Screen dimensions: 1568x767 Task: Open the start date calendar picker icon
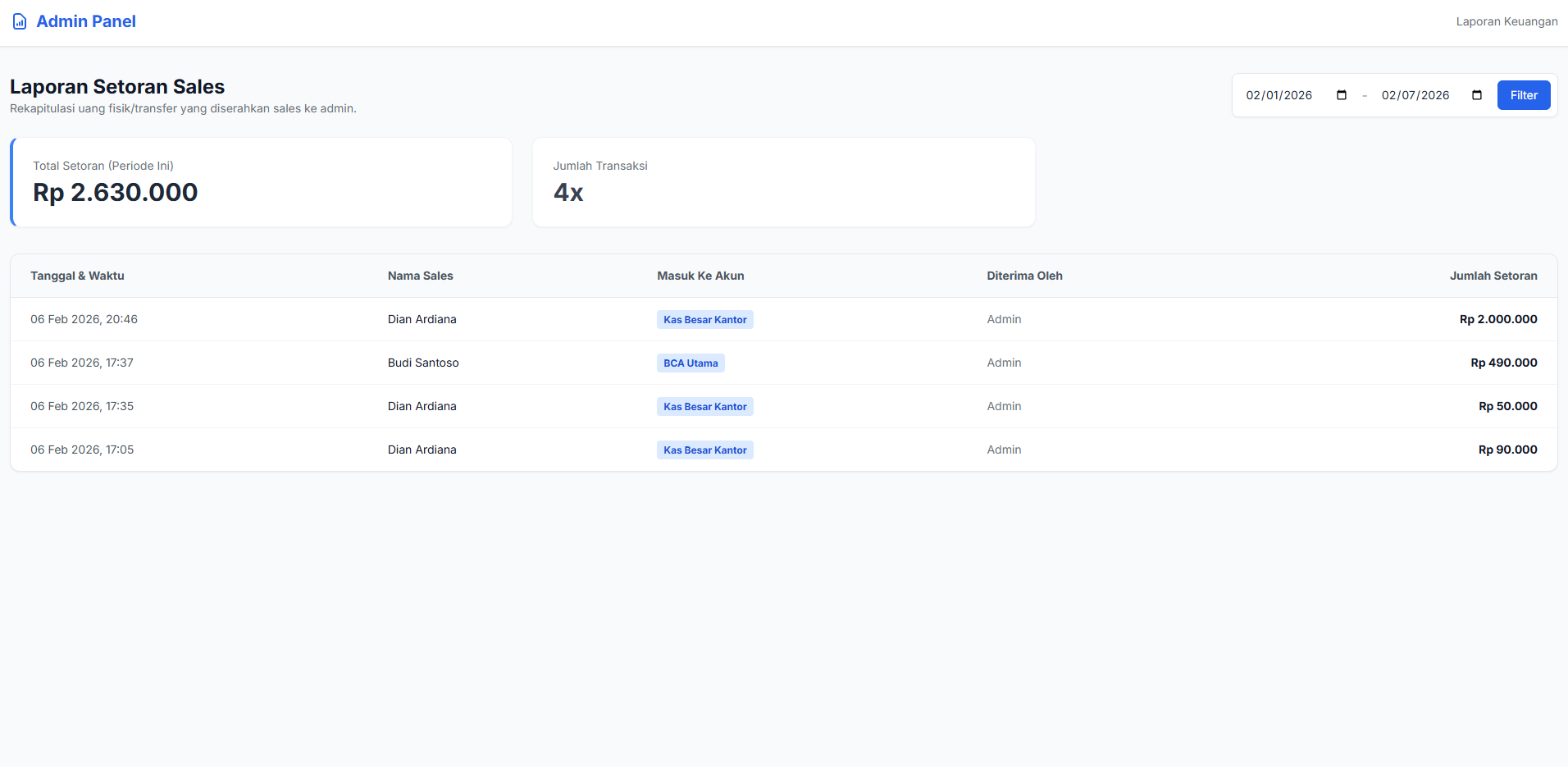pos(1342,95)
